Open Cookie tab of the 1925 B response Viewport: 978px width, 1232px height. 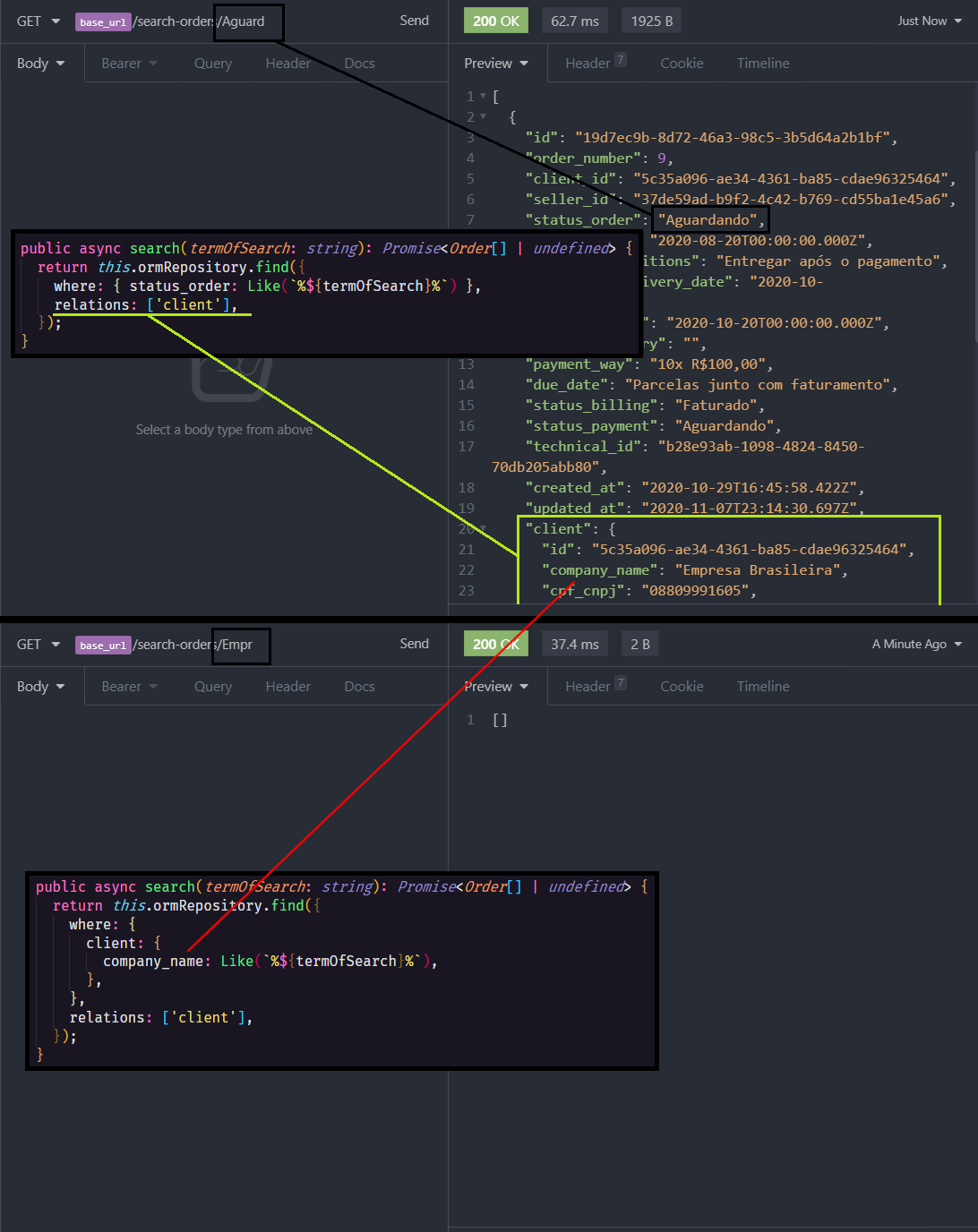pos(682,64)
